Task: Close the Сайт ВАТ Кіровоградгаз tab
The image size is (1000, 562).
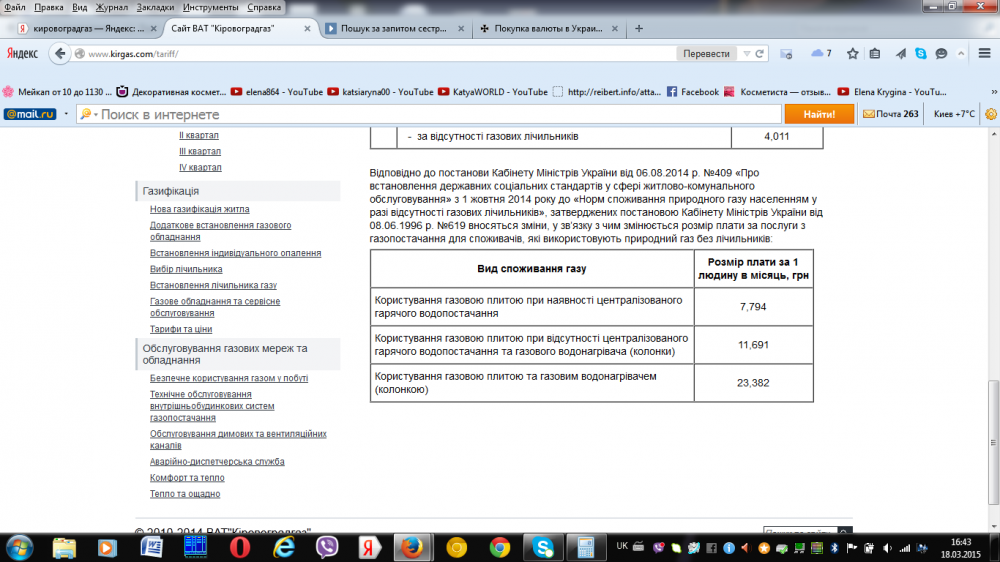Action: click(x=307, y=29)
